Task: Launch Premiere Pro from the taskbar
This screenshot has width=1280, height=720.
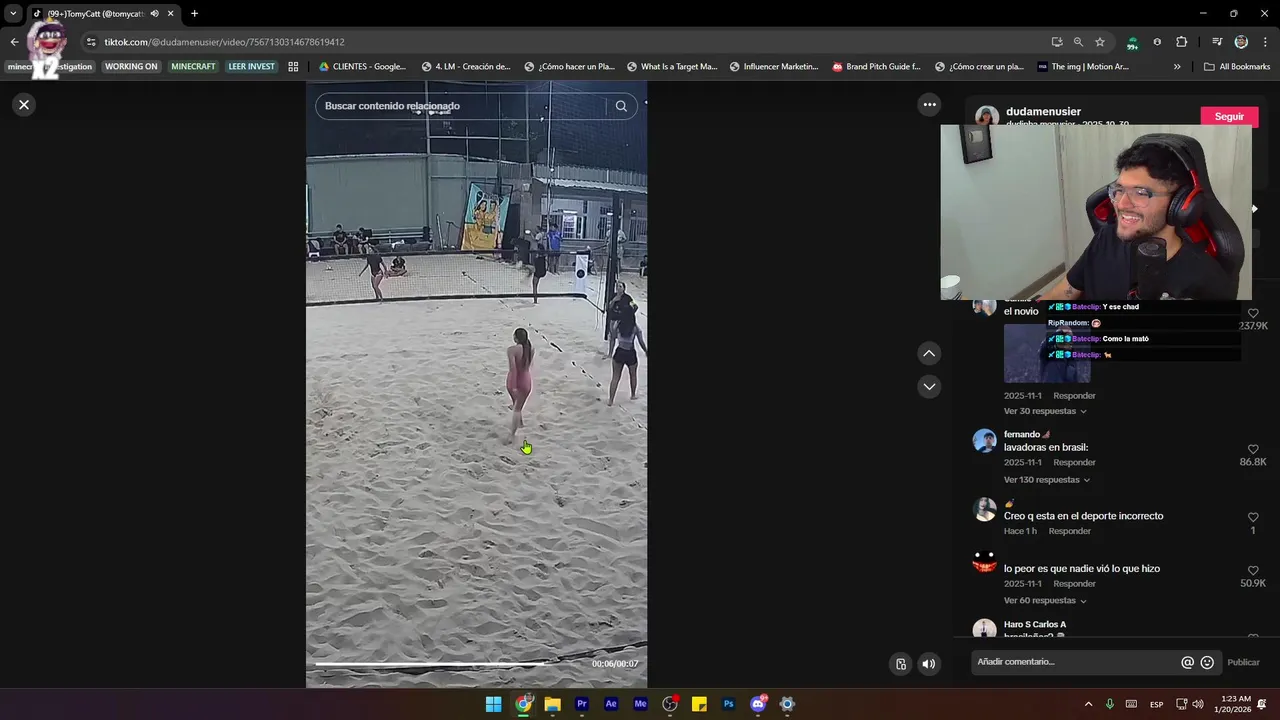Action: point(581,704)
